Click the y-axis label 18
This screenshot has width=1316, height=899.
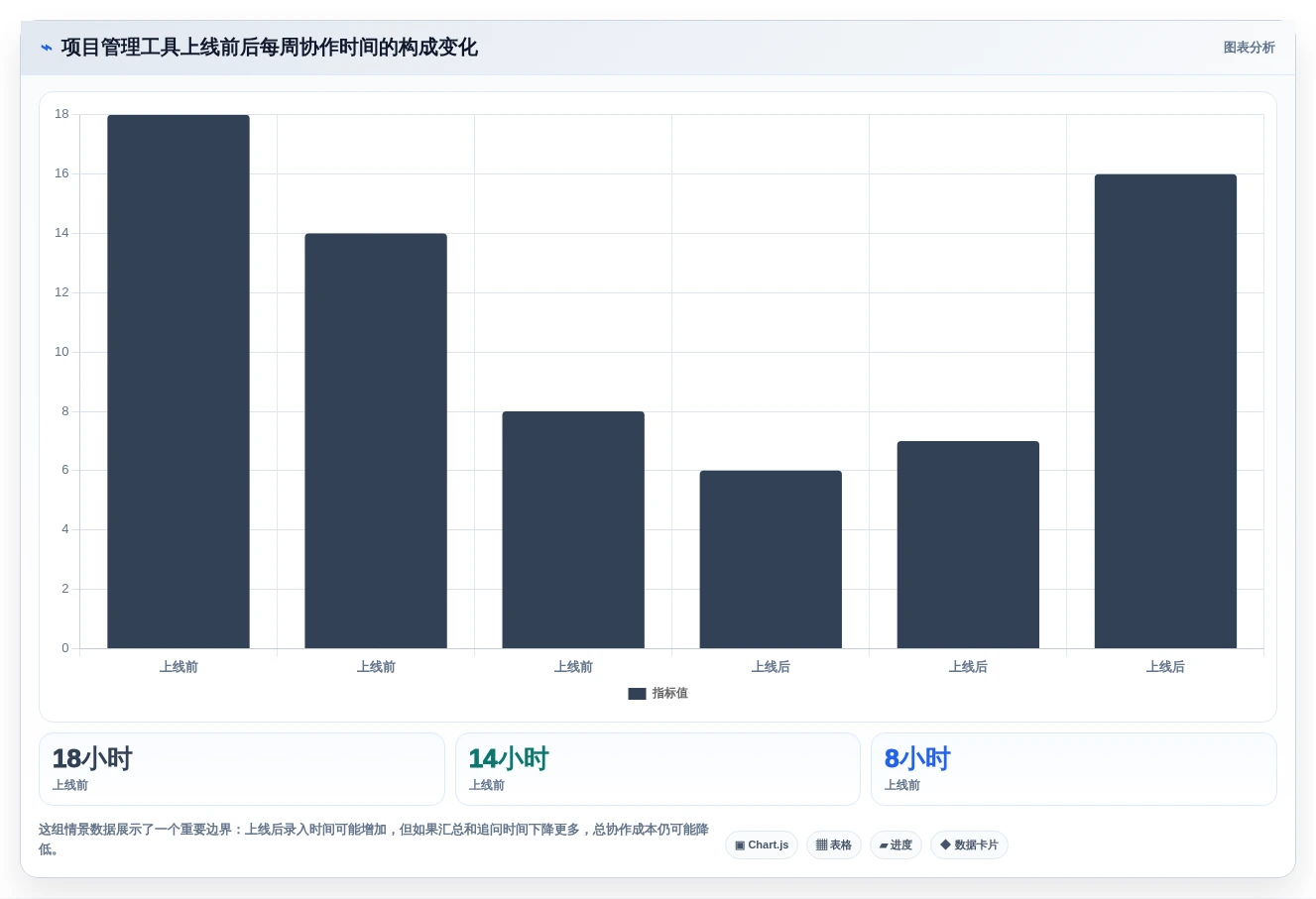click(61, 114)
